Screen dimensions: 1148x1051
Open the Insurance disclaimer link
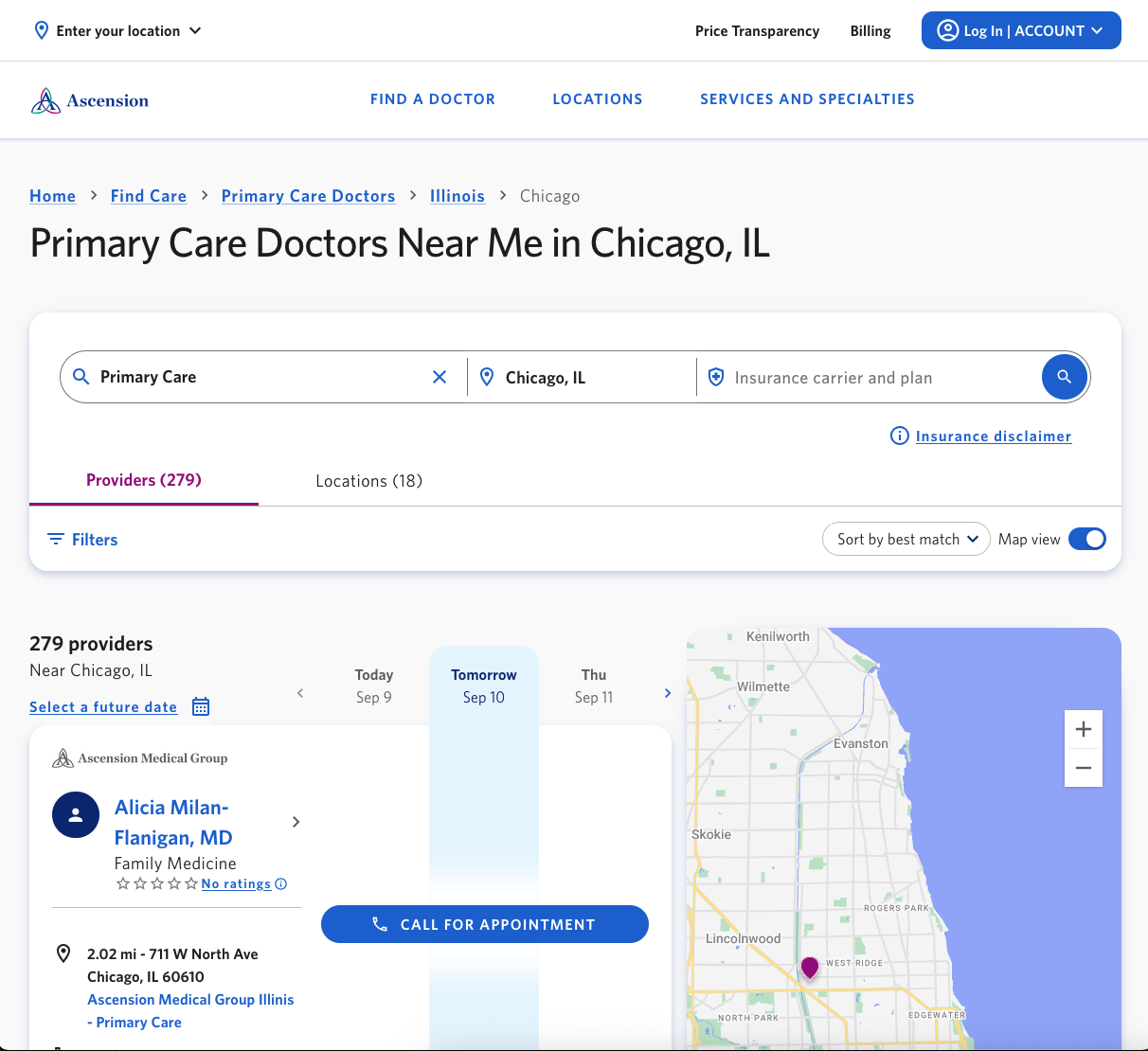tap(993, 436)
